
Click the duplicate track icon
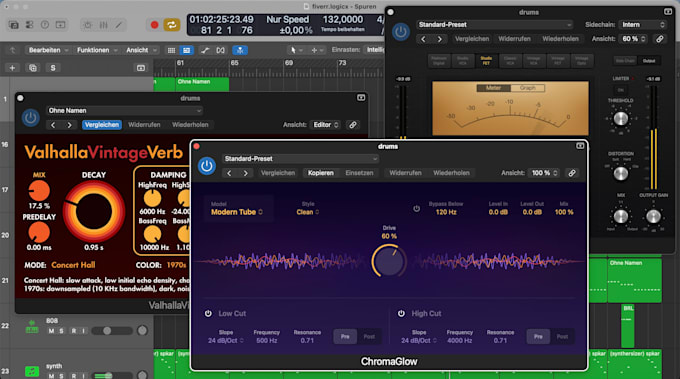point(33,68)
